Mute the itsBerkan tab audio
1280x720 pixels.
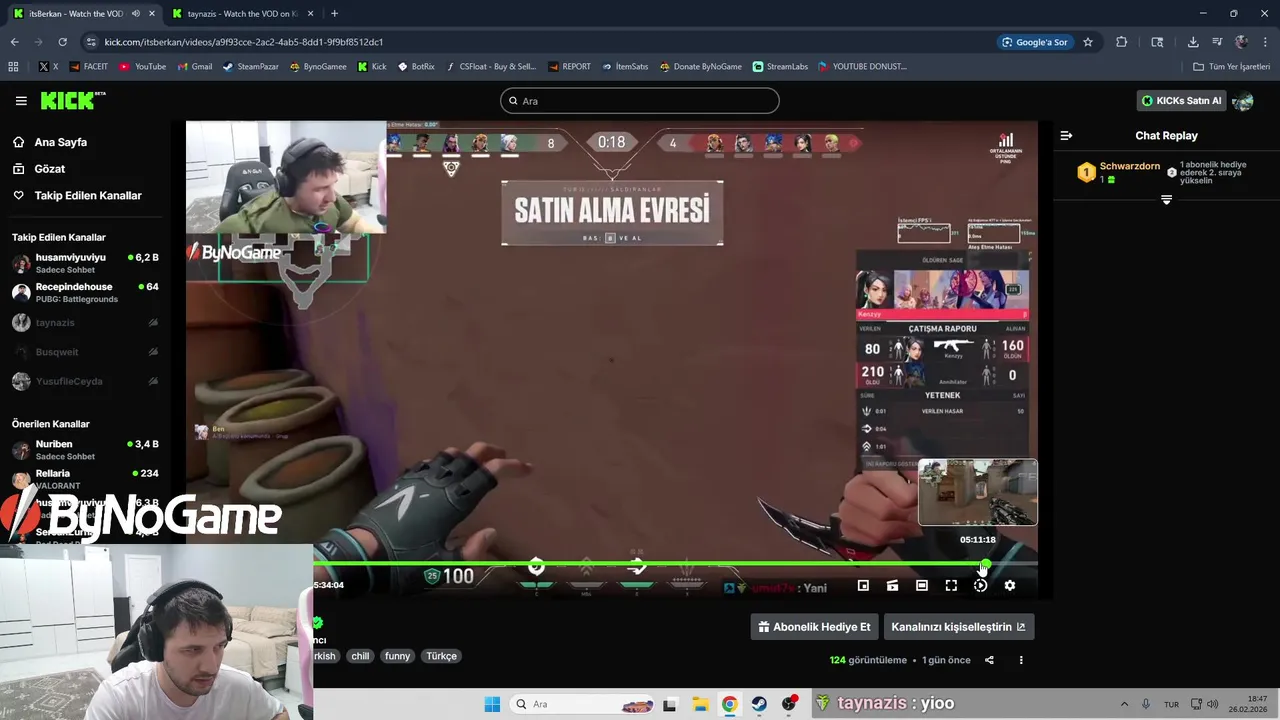[135, 14]
